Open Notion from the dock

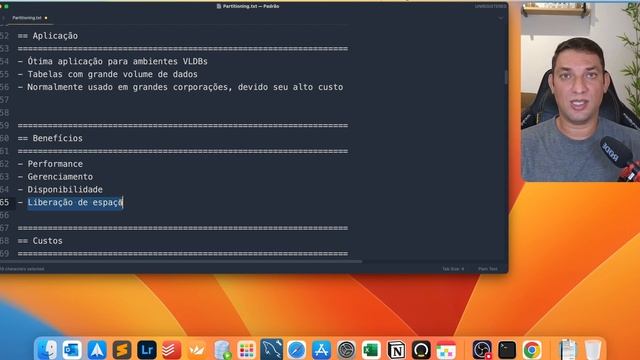(396, 350)
